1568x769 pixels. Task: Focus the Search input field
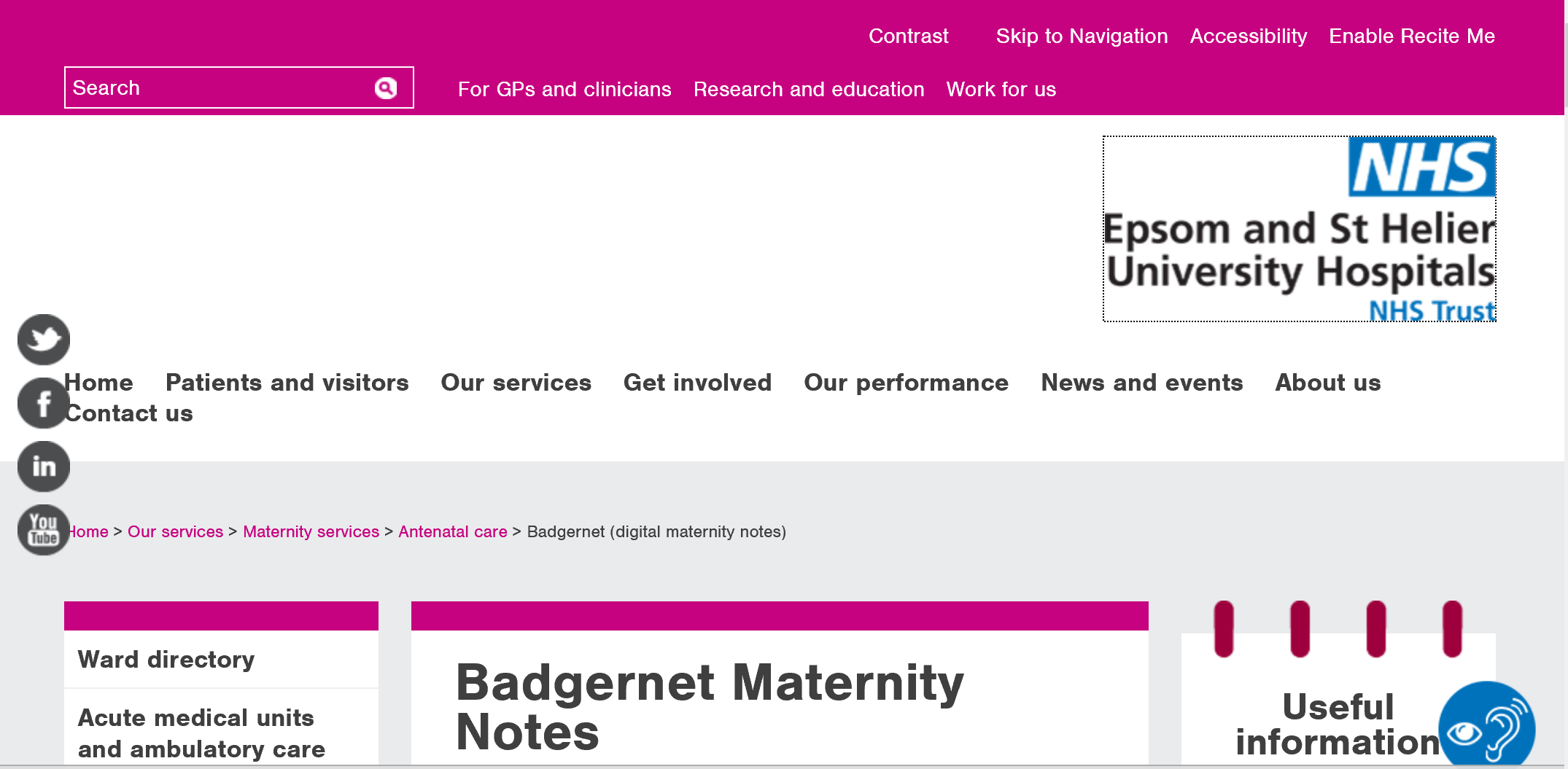[x=219, y=87]
